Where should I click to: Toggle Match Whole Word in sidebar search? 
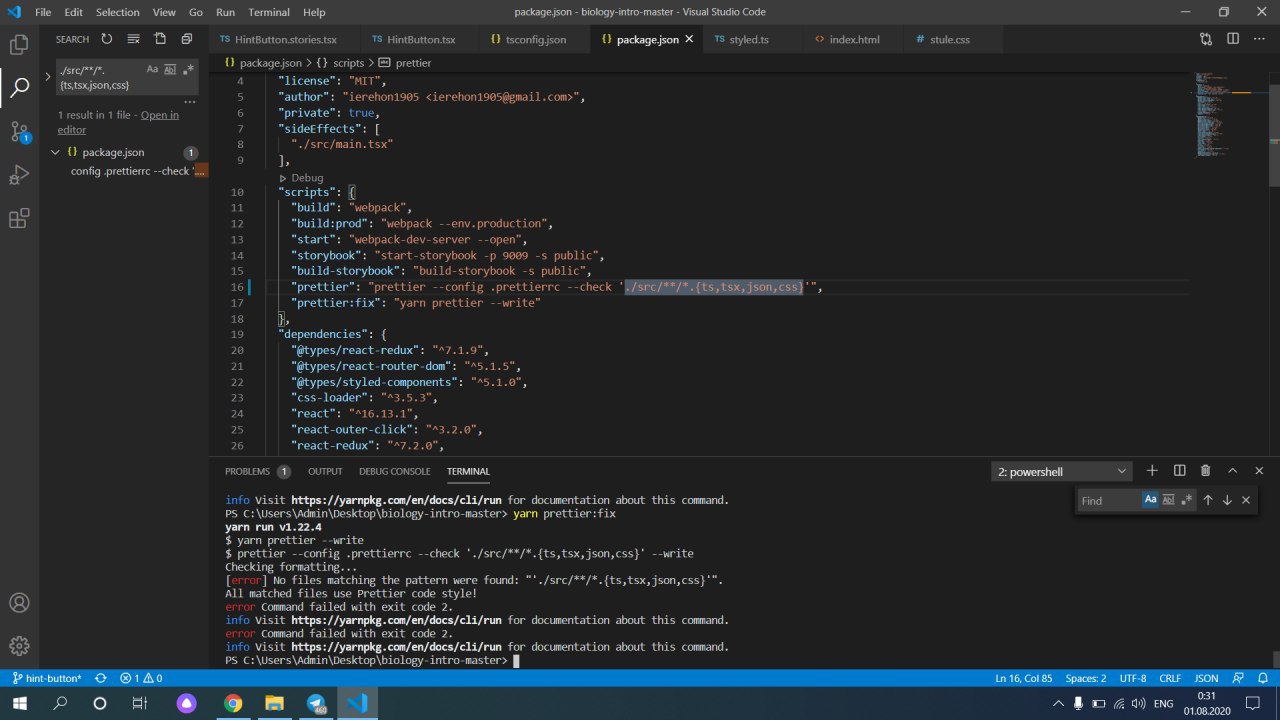pos(170,70)
